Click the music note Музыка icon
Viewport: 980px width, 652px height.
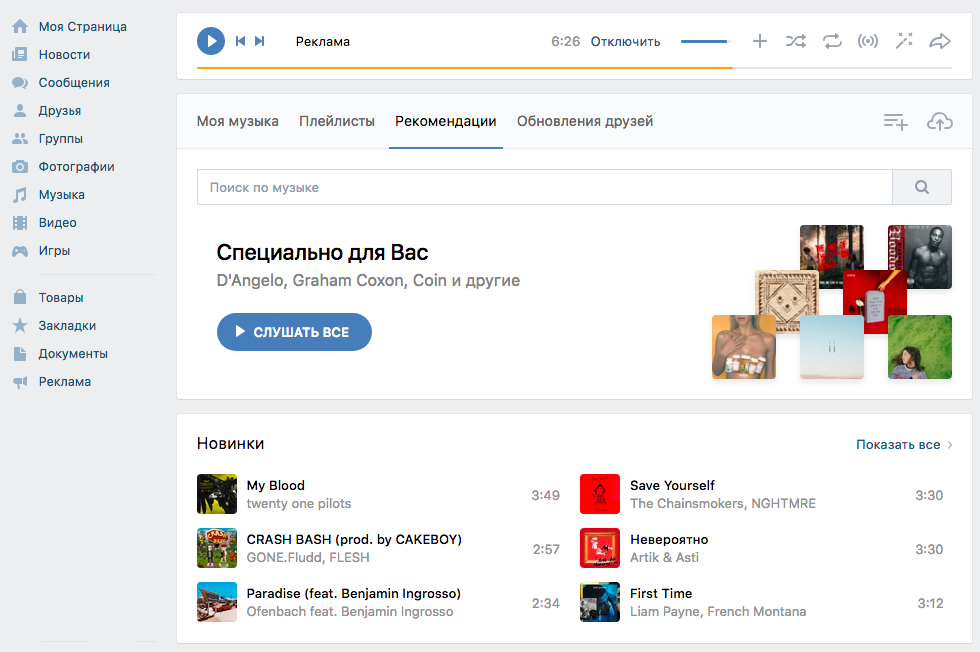[x=20, y=194]
